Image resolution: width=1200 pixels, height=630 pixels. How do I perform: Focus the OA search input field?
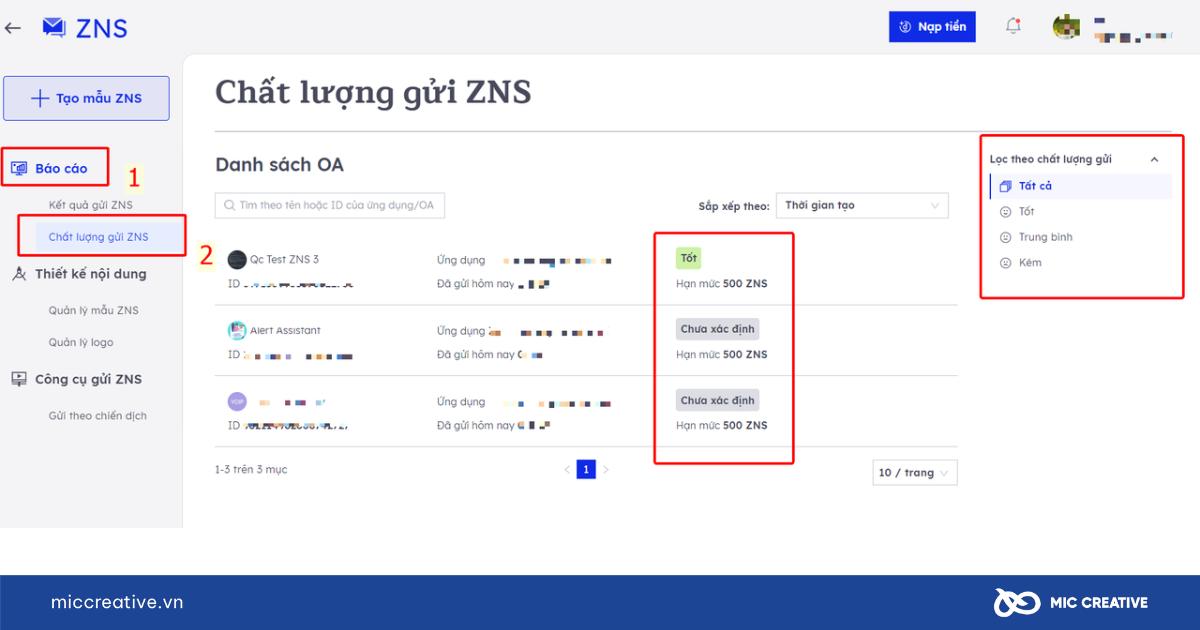click(330, 205)
